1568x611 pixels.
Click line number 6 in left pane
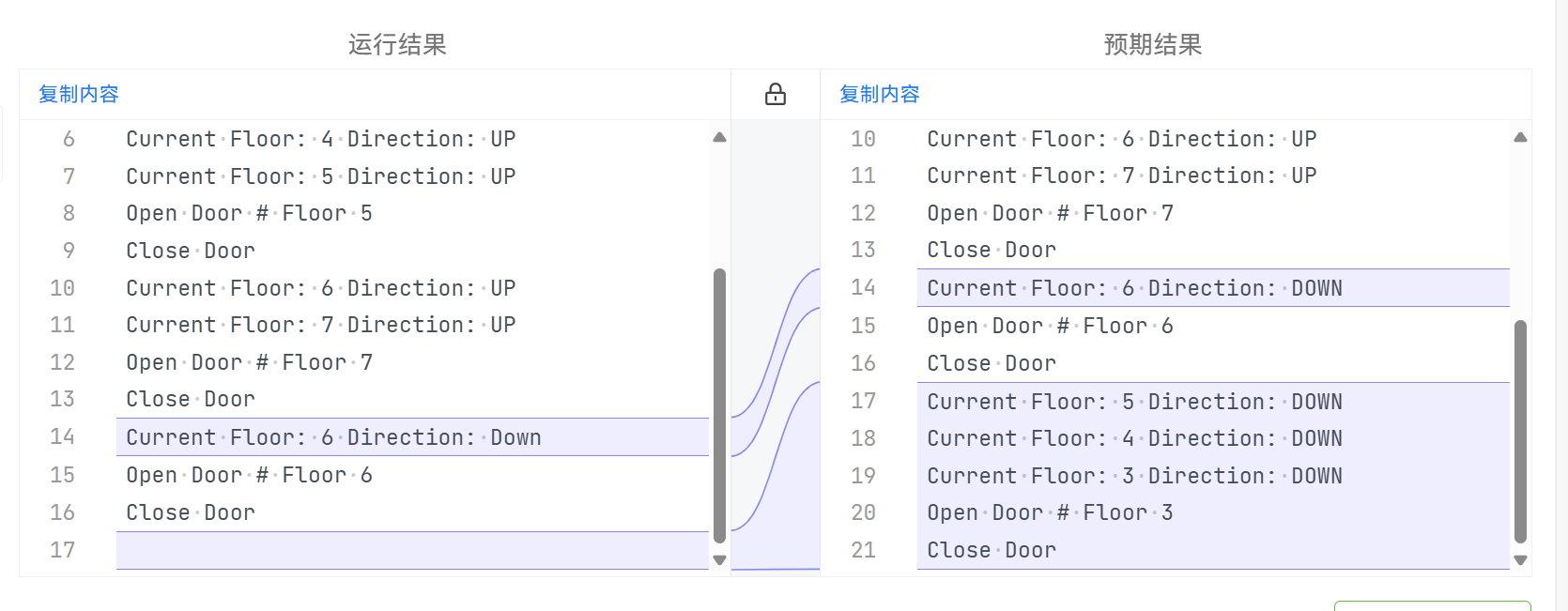pos(69,139)
